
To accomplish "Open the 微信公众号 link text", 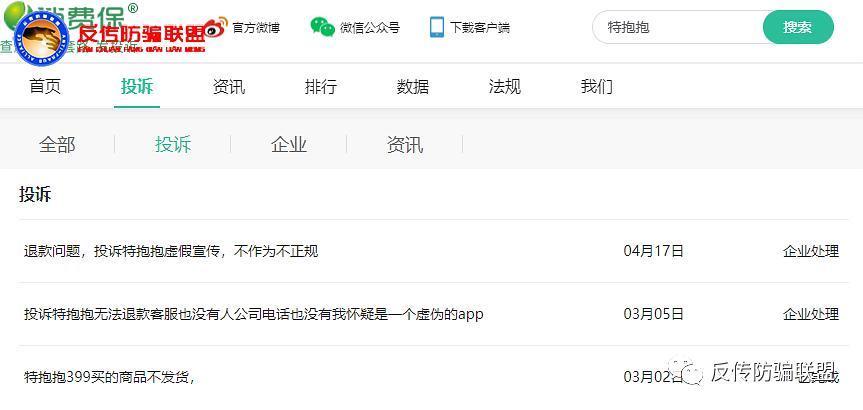I will pos(369,28).
